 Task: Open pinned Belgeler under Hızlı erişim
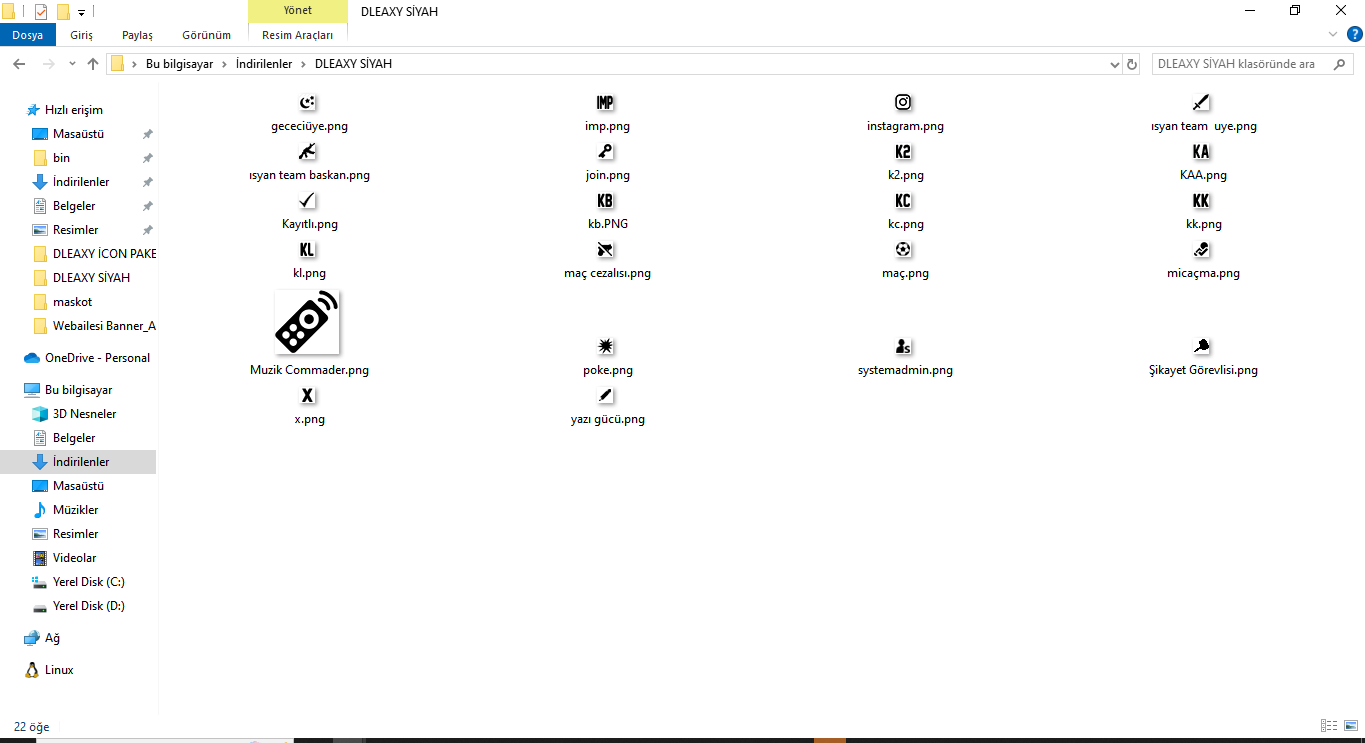point(74,206)
